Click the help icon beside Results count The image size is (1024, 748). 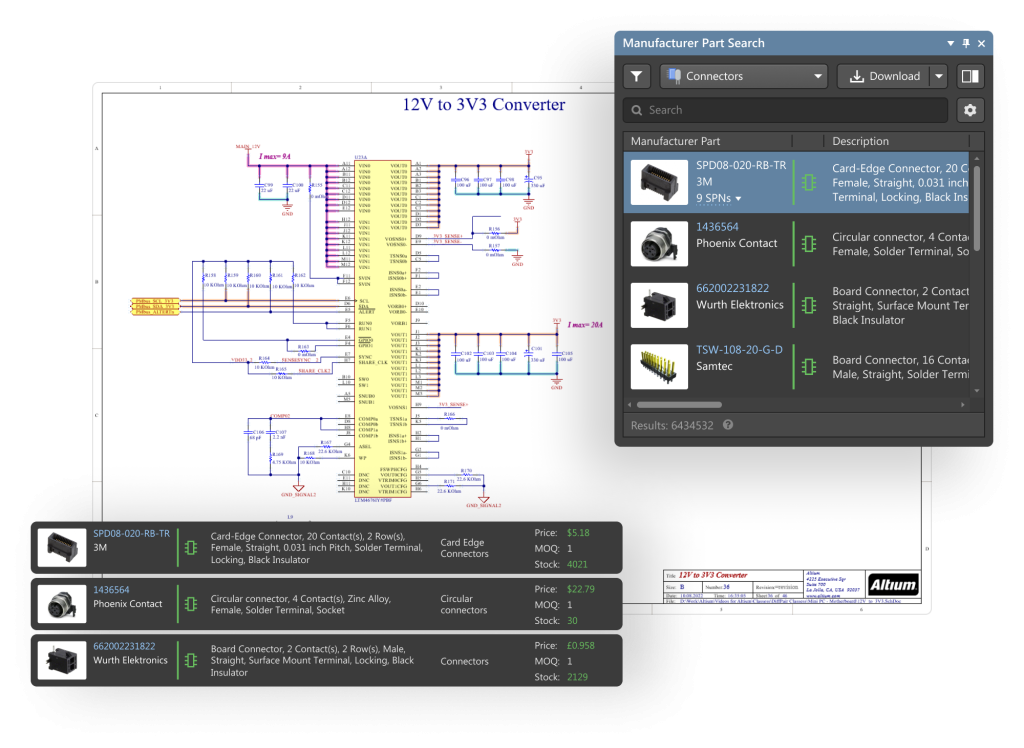pyautogui.click(x=728, y=425)
